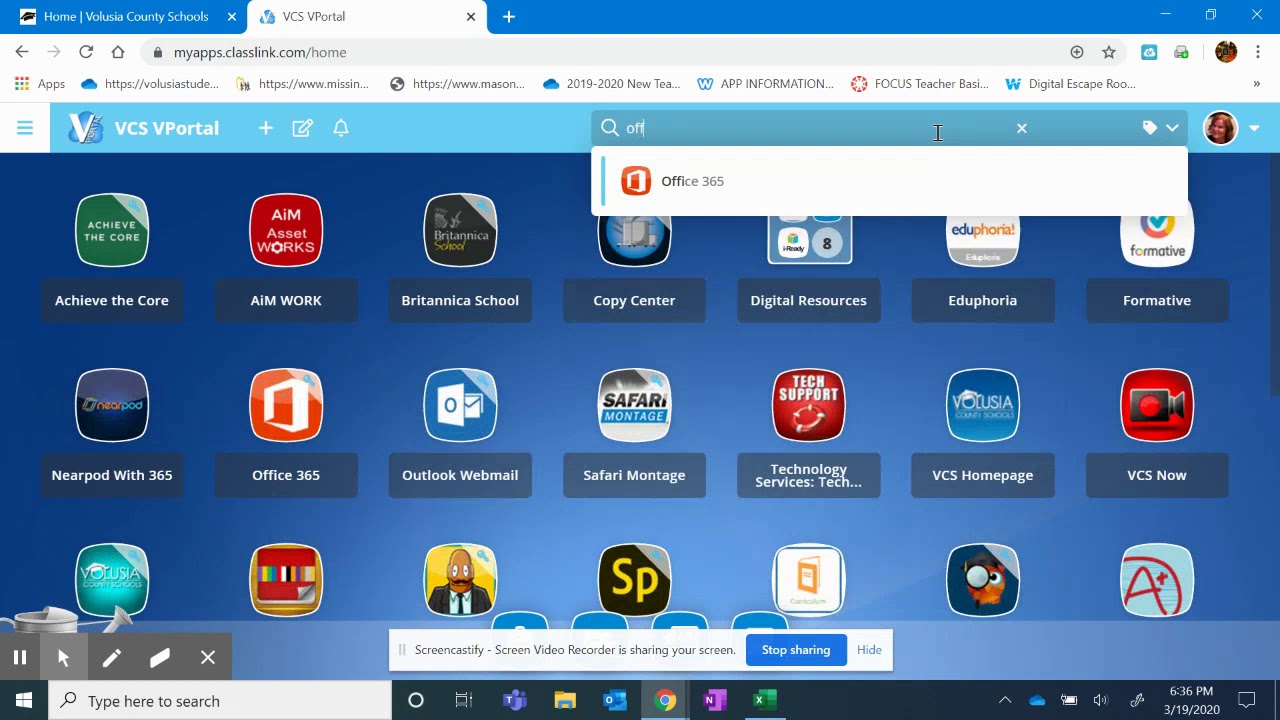Image resolution: width=1280 pixels, height=720 pixels.
Task: Open the APP INFORMATION... bookmark
Action: coord(766,84)
